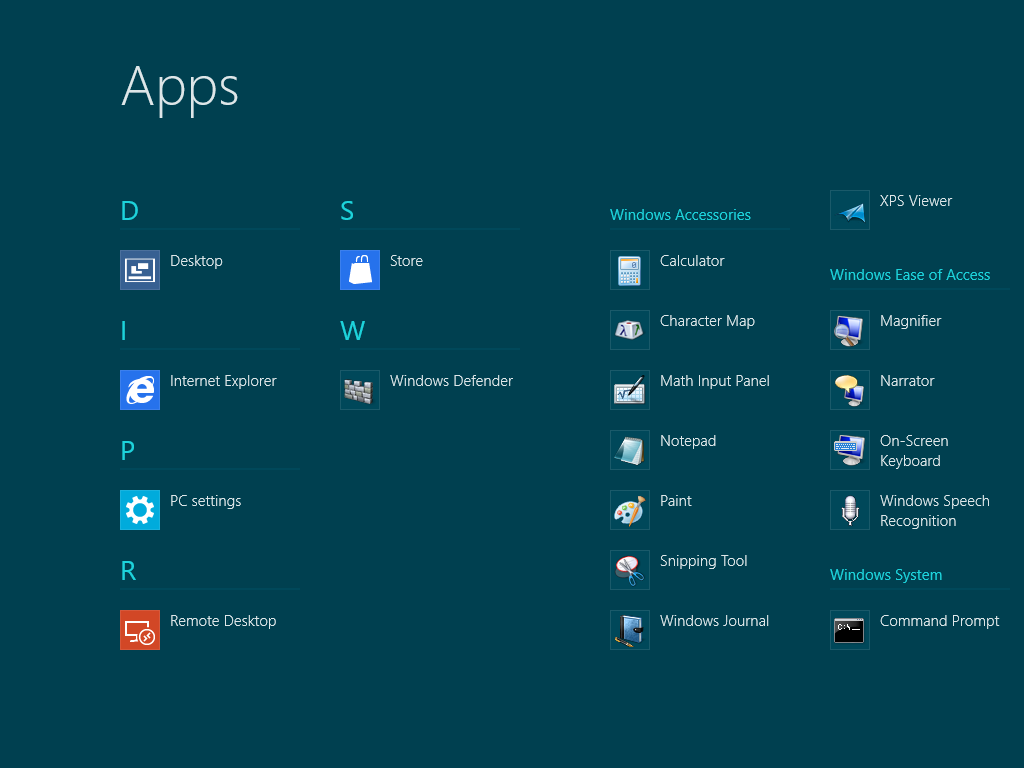Open the Snipping Tool scissors icon
Viewport: 1024px width, 768px height.
point(629,570)
